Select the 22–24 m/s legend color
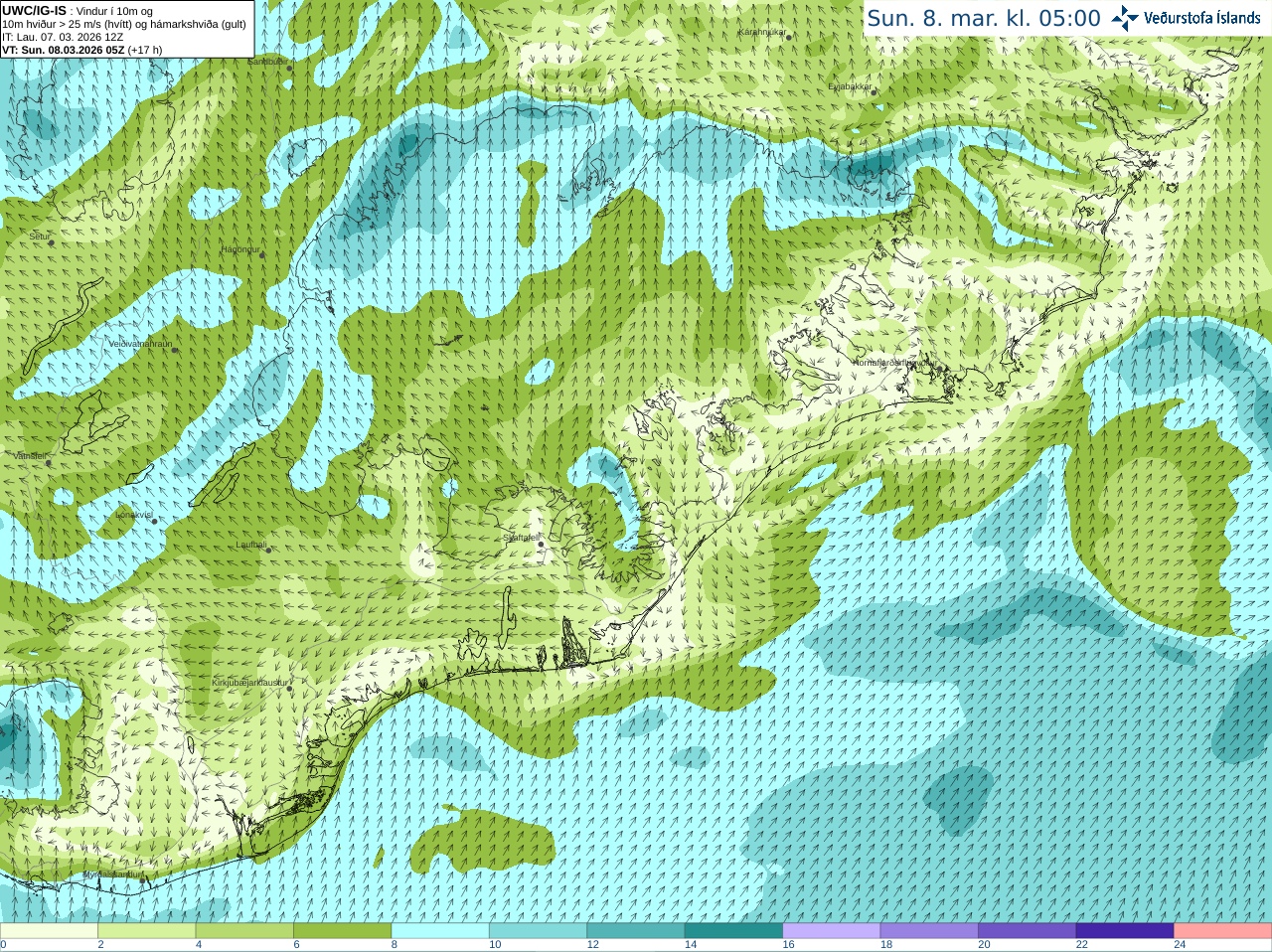The image size is (1272, 952). (x=1125, y=930)
